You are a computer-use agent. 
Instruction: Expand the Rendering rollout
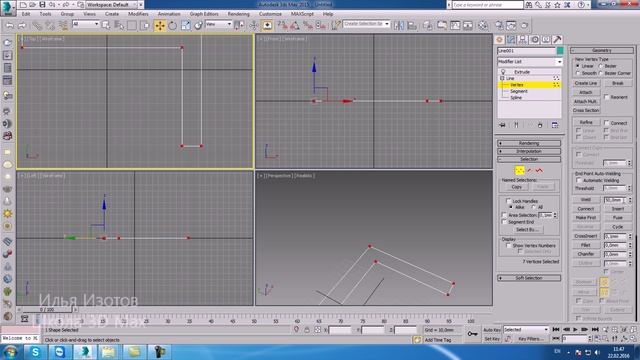point(529,143)
